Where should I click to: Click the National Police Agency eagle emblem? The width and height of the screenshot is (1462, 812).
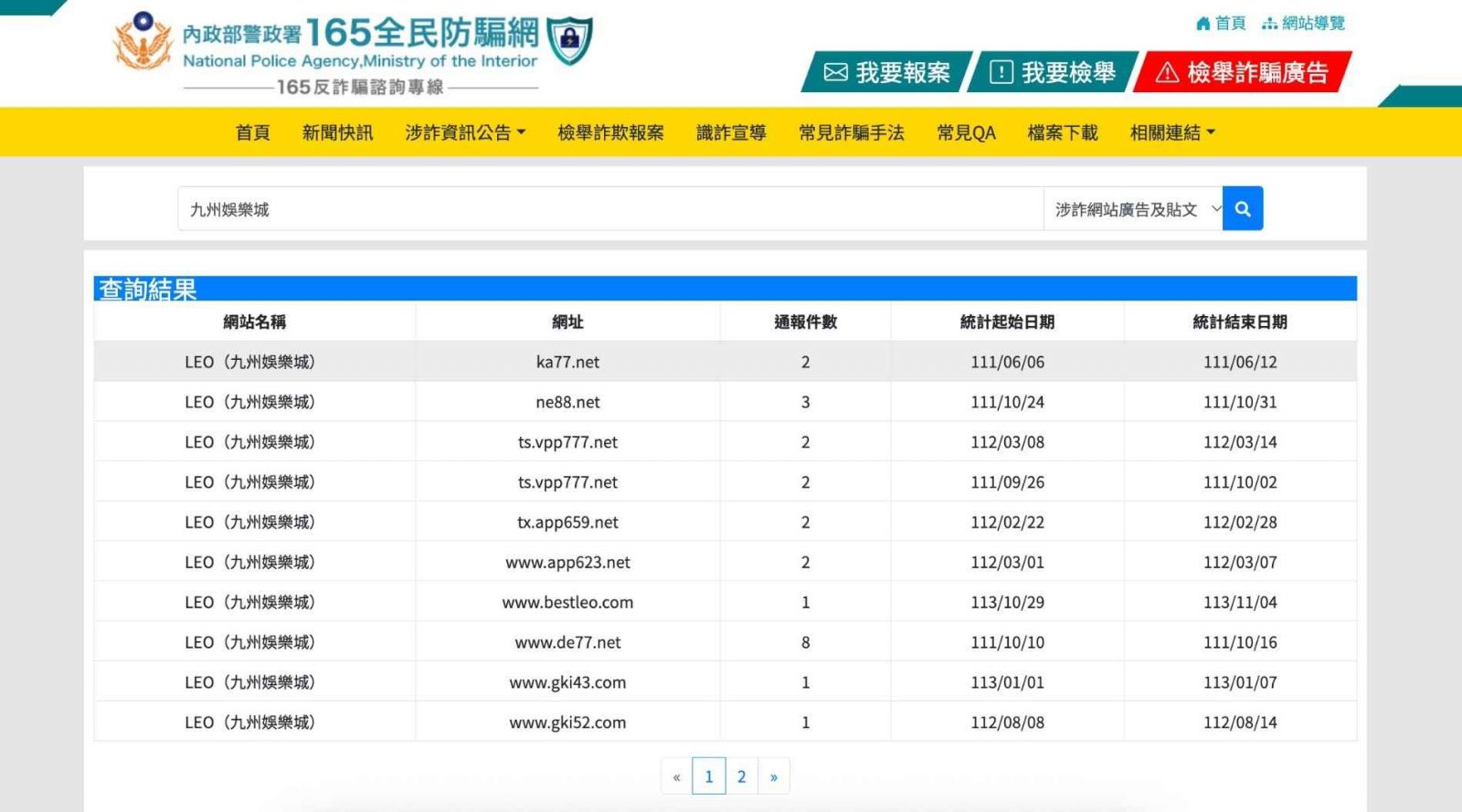point(143,41)
